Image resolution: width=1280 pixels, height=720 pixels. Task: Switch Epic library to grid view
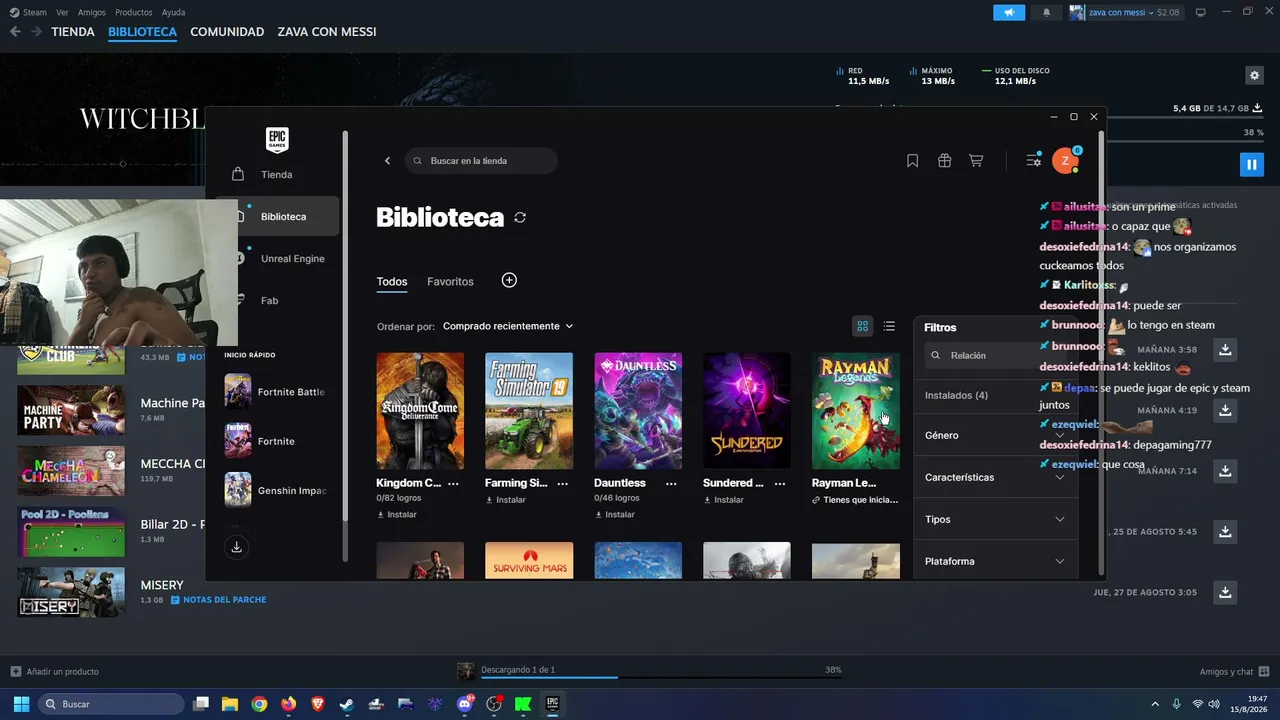pyautogui.click(x=862, y=326)
